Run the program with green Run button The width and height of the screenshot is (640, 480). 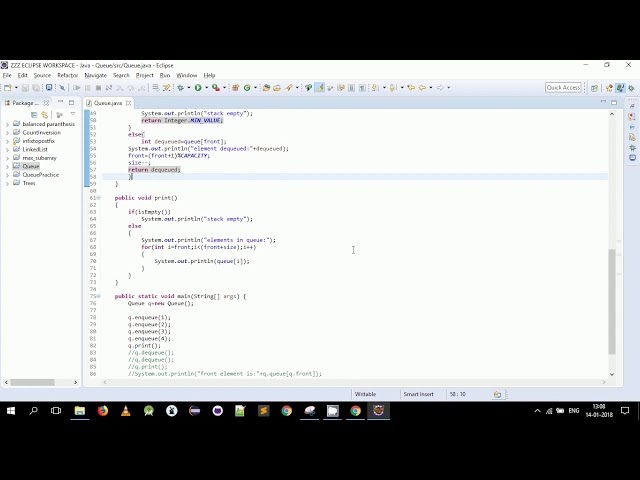point(198,87)
